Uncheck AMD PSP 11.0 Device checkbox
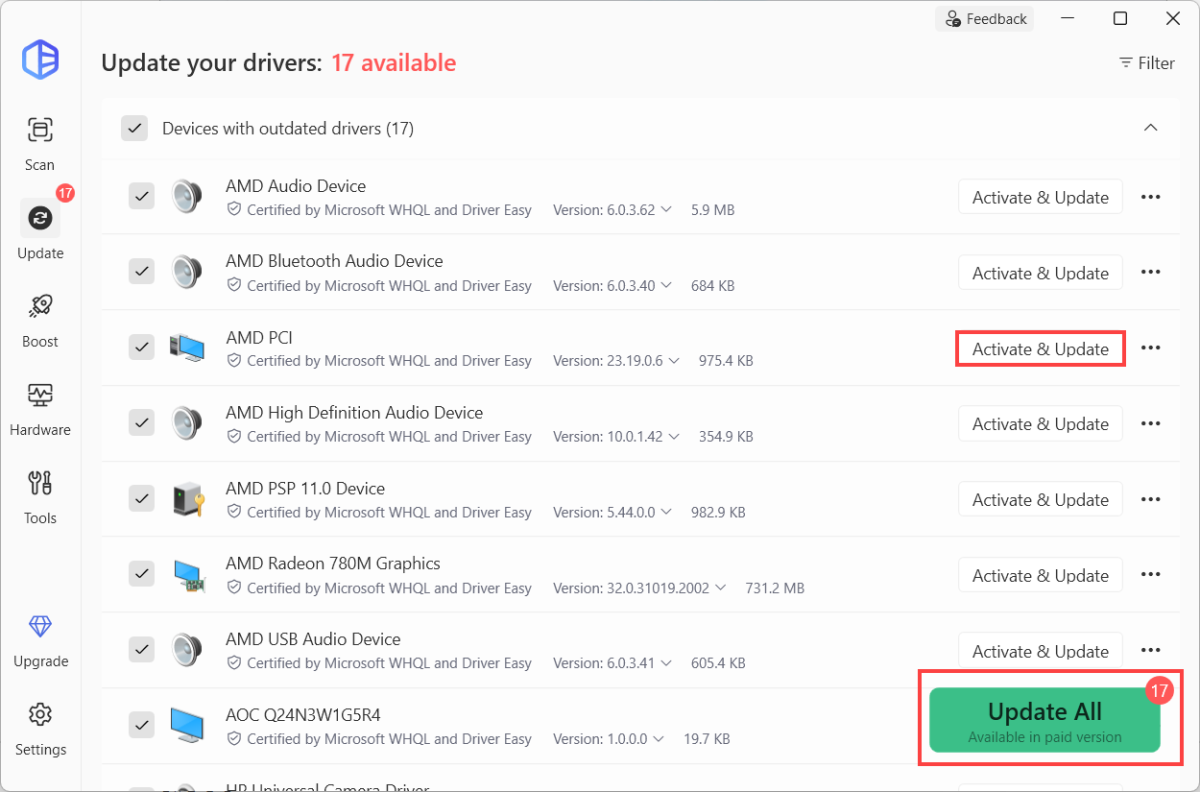Screen dimensions: 1200x792 pyautogui.click(x=141, y=499)
